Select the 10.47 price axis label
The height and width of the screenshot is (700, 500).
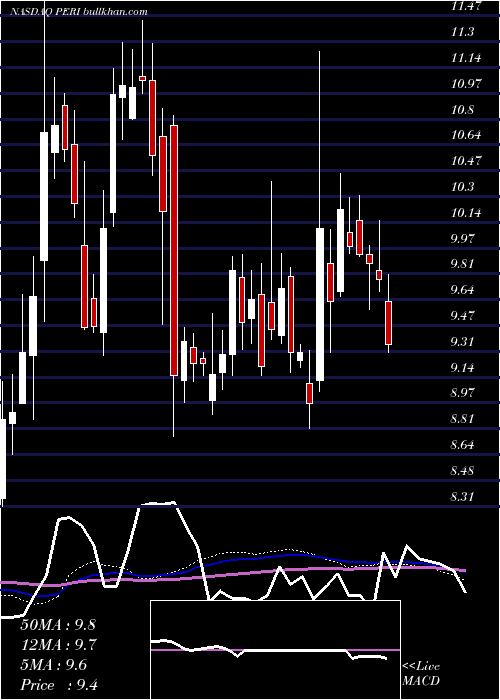467,161
